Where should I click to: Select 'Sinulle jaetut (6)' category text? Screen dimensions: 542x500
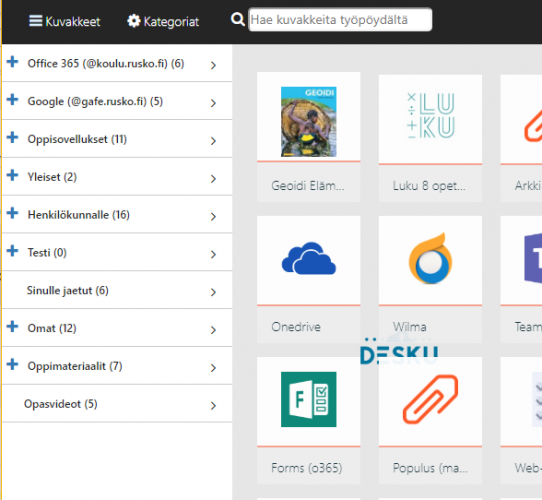tap(68, 290)
